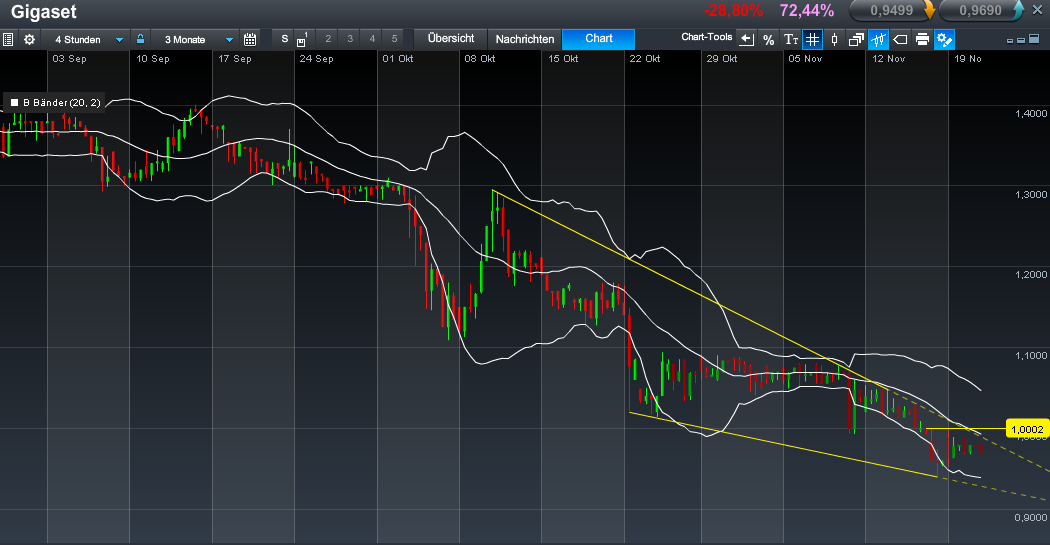Click the price label tag icon
Viewport: 1050px width, 545px height.
click(900, 40)
